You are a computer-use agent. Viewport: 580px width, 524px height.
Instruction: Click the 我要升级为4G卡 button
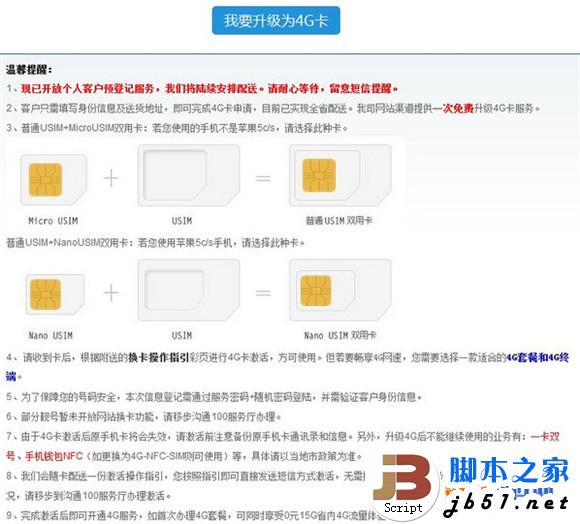click(276, 21)
